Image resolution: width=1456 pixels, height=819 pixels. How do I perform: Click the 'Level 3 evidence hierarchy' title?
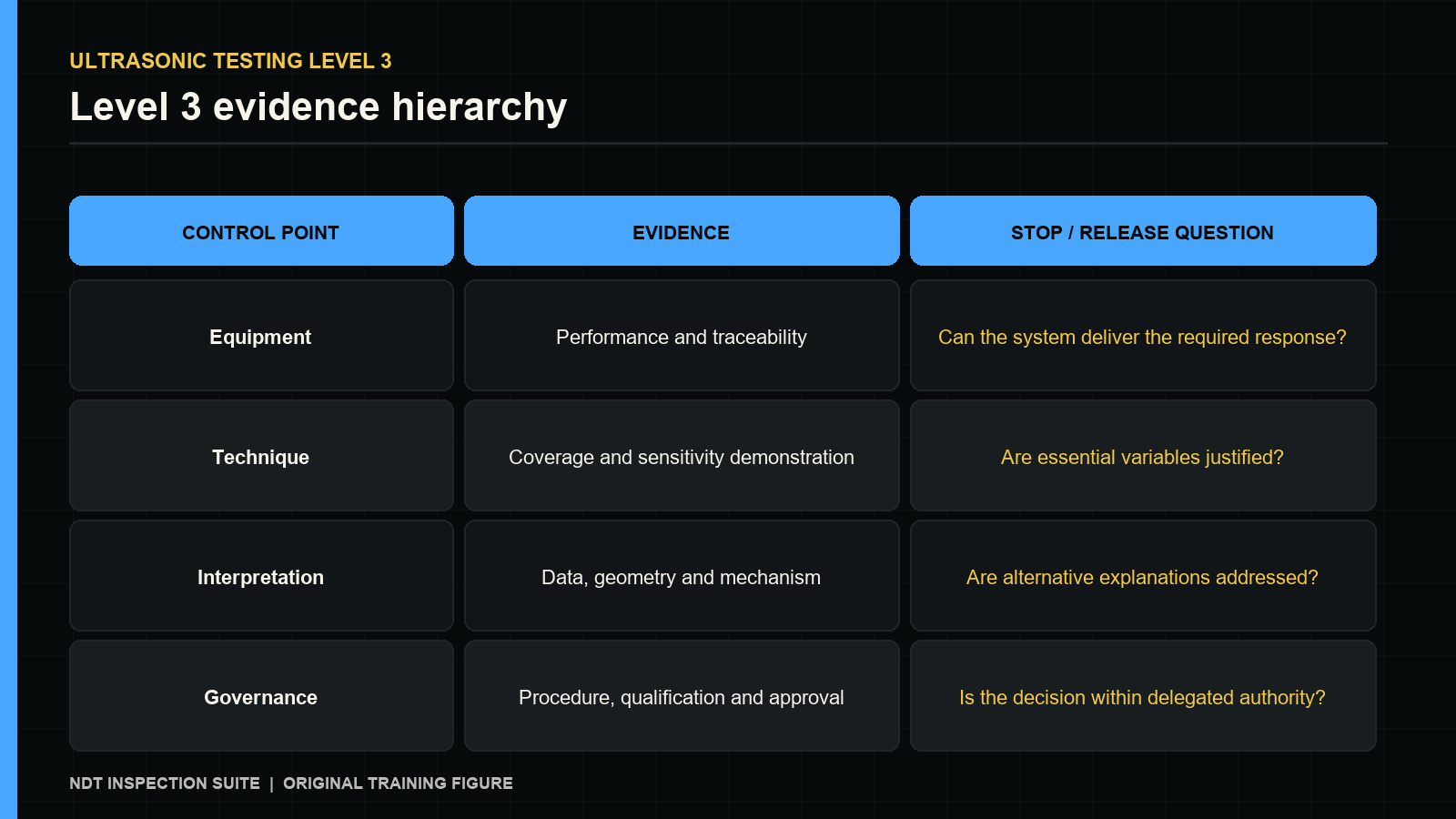pyautogui.click(x=318, y=107)
